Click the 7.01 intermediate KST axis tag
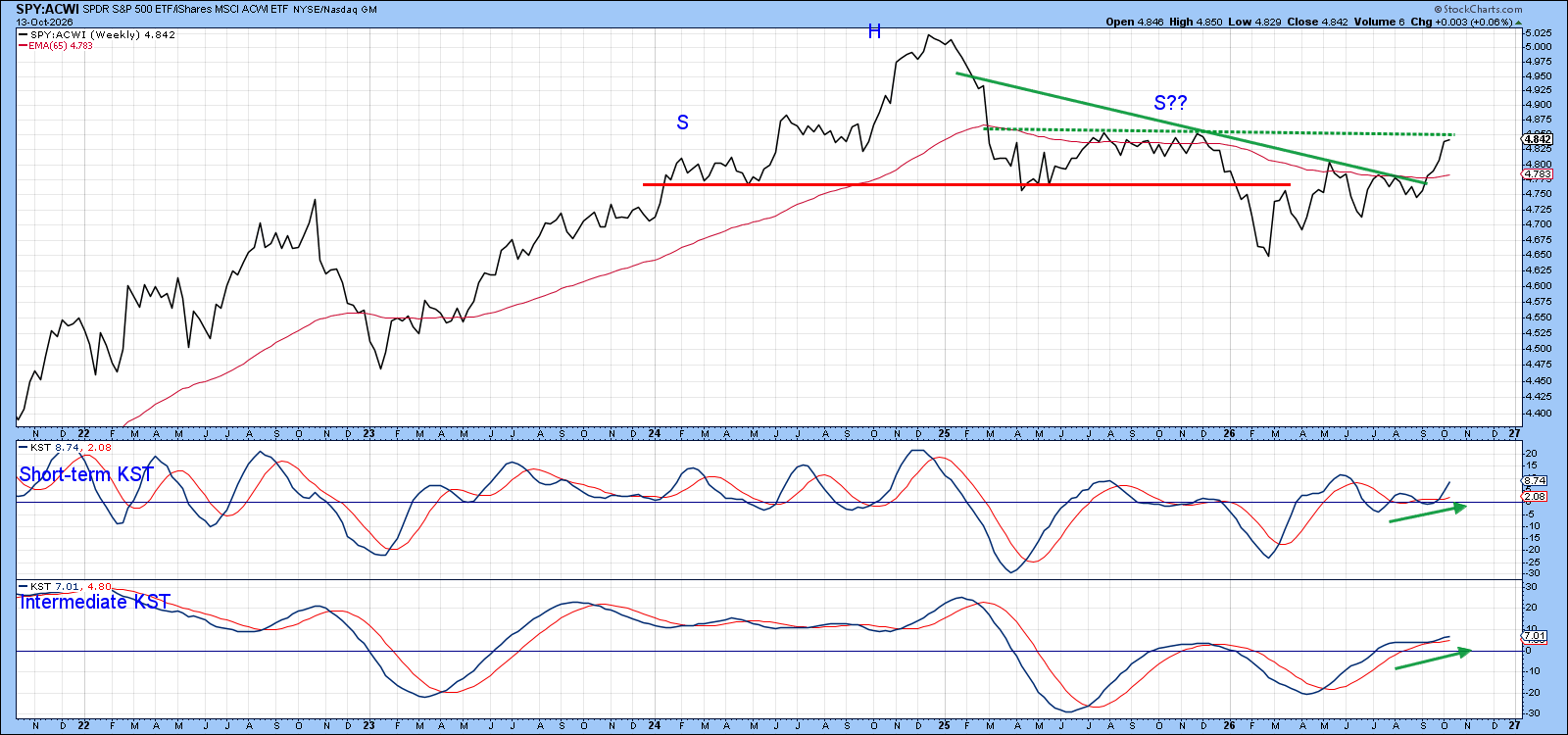Screen dimensions: 1568x735 pyautogui.click(x=1535, y=636)
